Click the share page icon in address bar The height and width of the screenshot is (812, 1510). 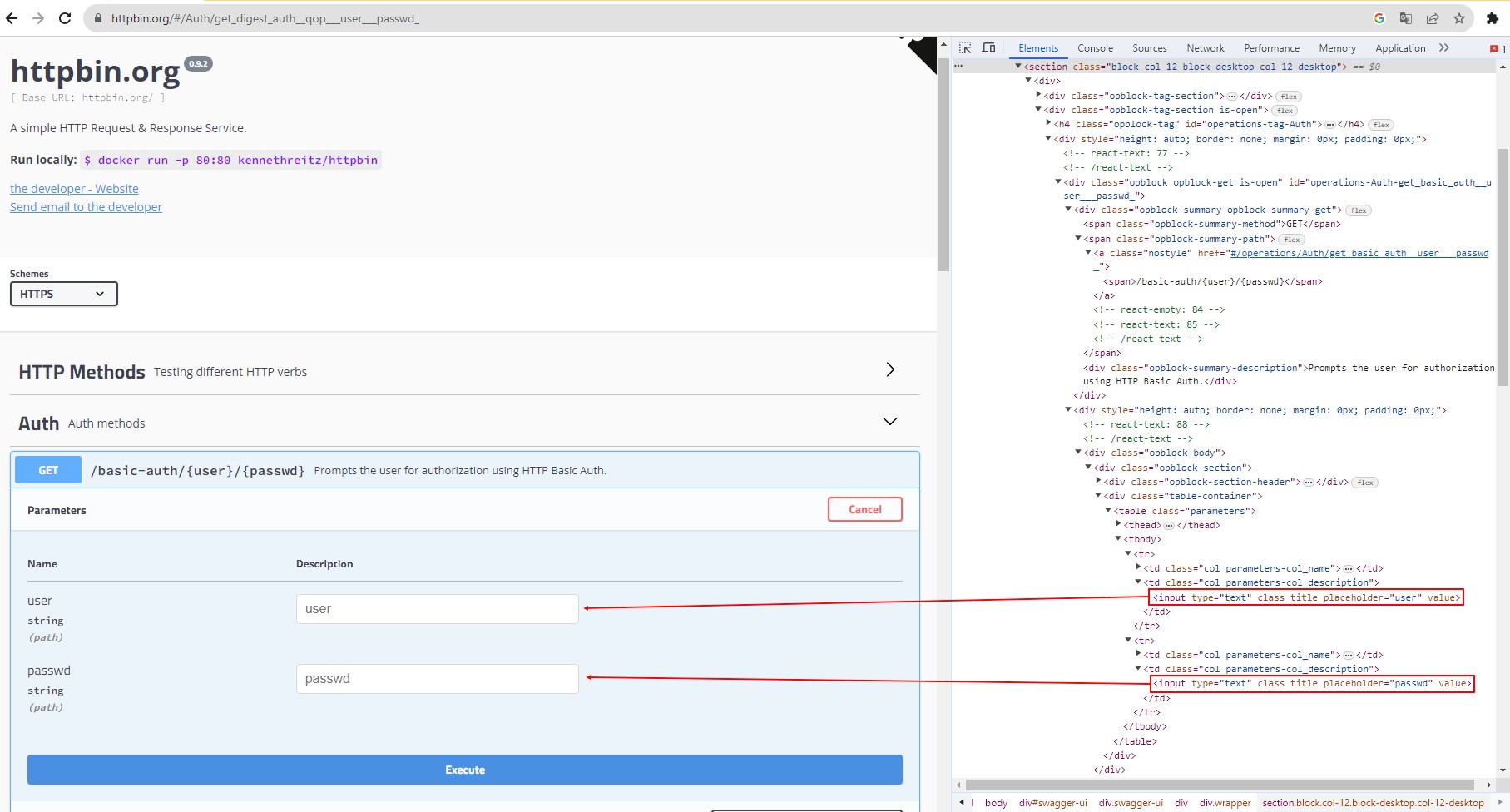pos(1433,18)
